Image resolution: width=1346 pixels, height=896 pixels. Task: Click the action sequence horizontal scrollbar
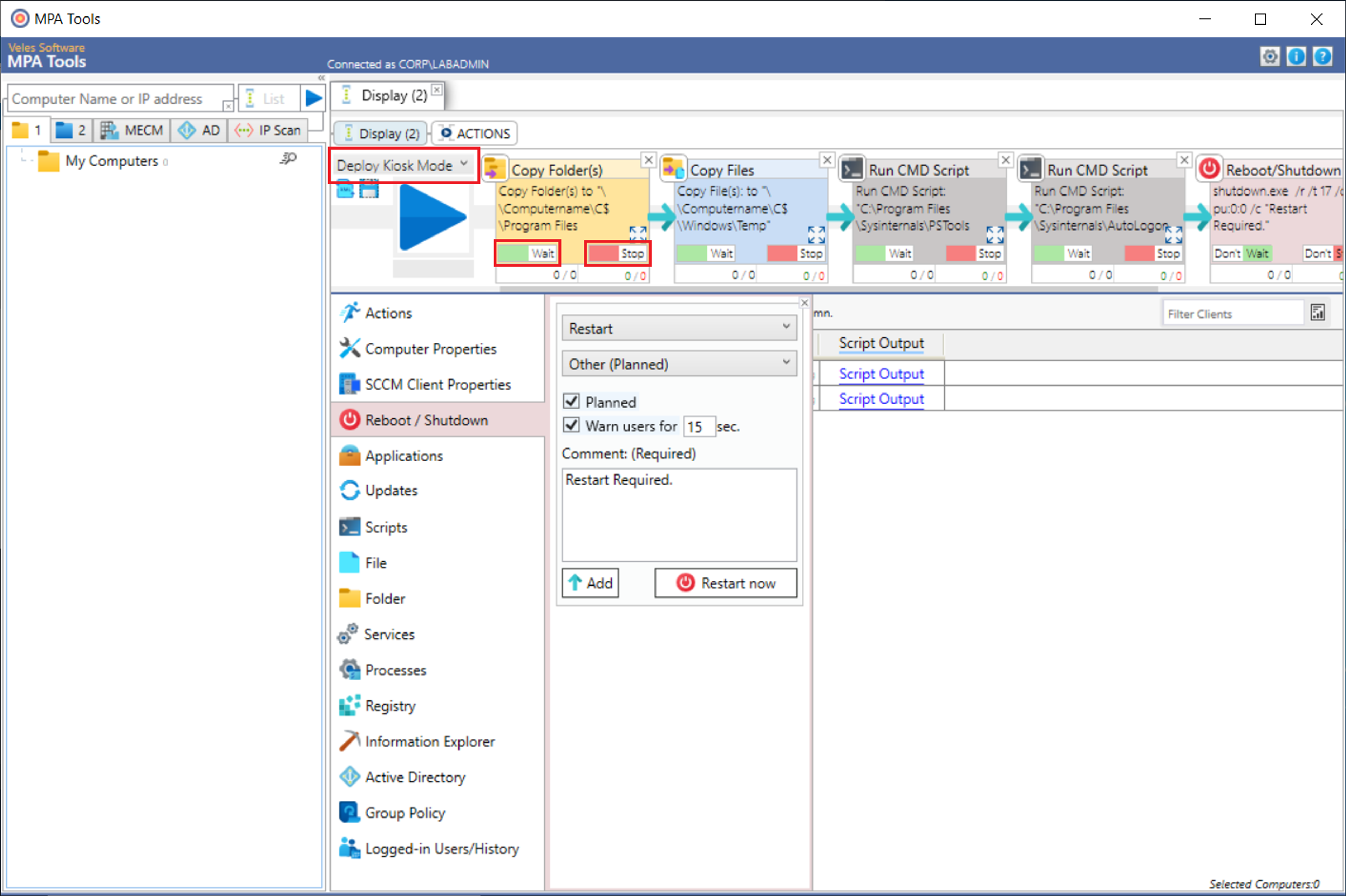(x=829, y=289)
